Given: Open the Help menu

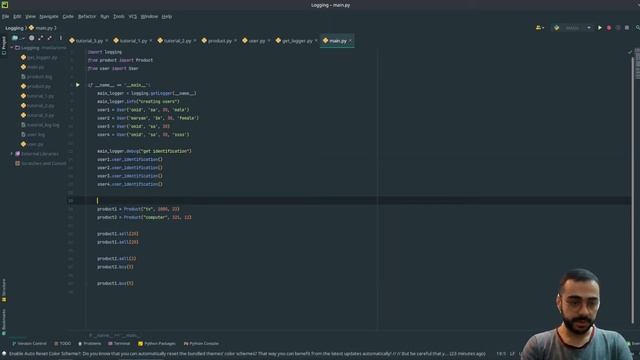Looking at the screenshot, I should pos(167,16).
